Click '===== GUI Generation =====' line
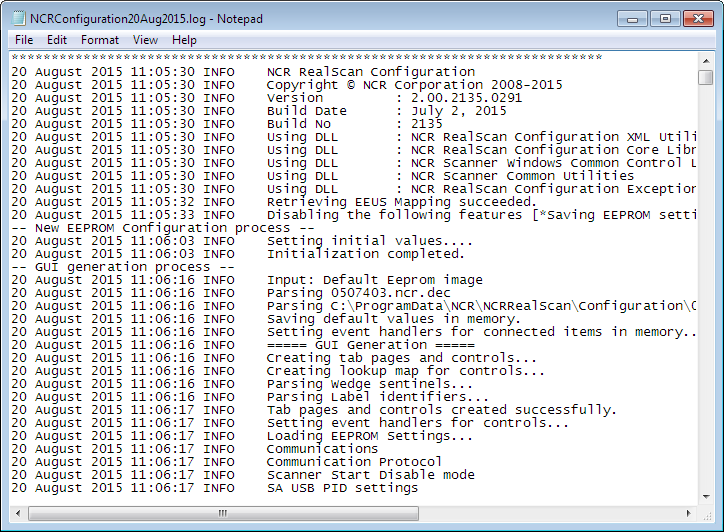724x532 pixels. [x=371, y=345]
